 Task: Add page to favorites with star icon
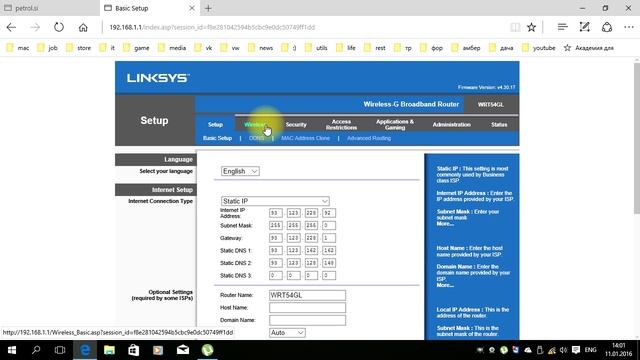coord(531,27)
